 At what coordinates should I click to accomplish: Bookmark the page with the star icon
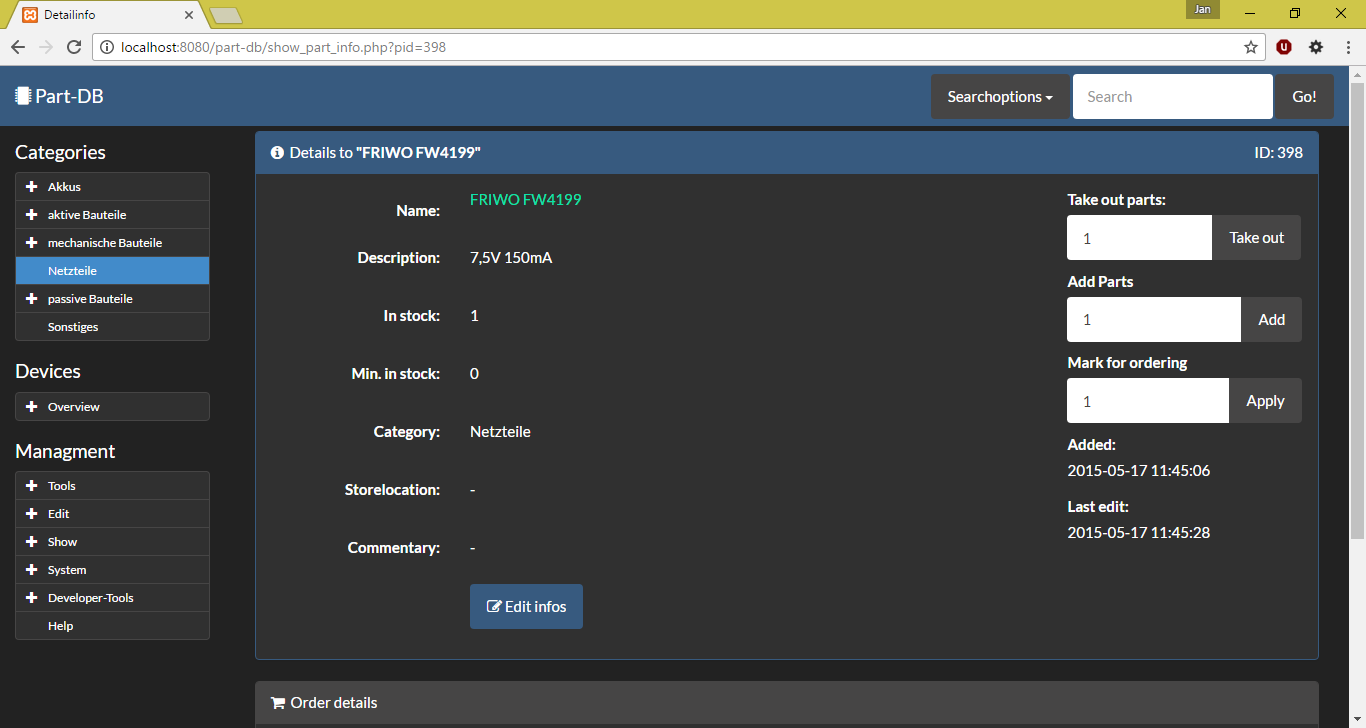(1251, 47)
